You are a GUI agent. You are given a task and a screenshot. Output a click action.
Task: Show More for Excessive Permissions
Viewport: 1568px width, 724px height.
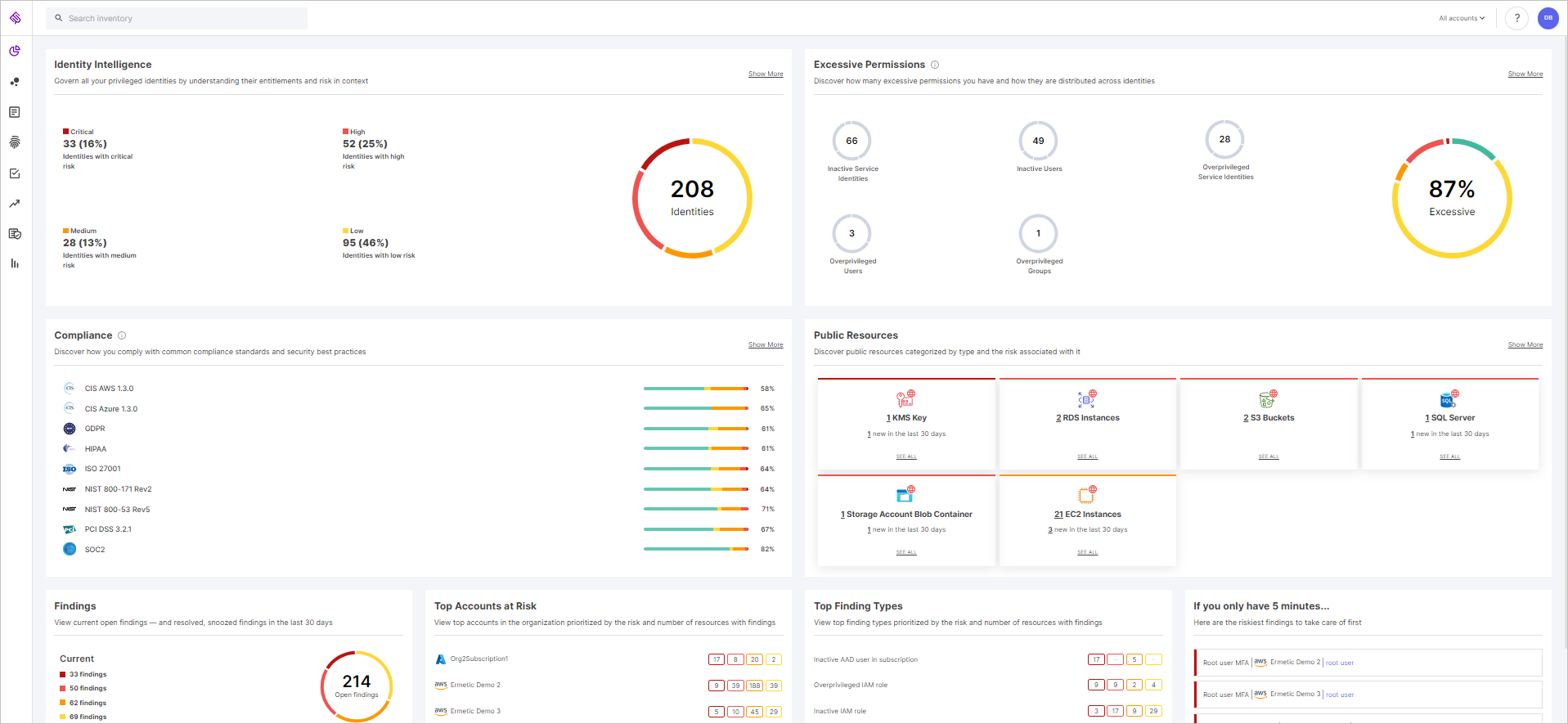[x=1525, y=74]
